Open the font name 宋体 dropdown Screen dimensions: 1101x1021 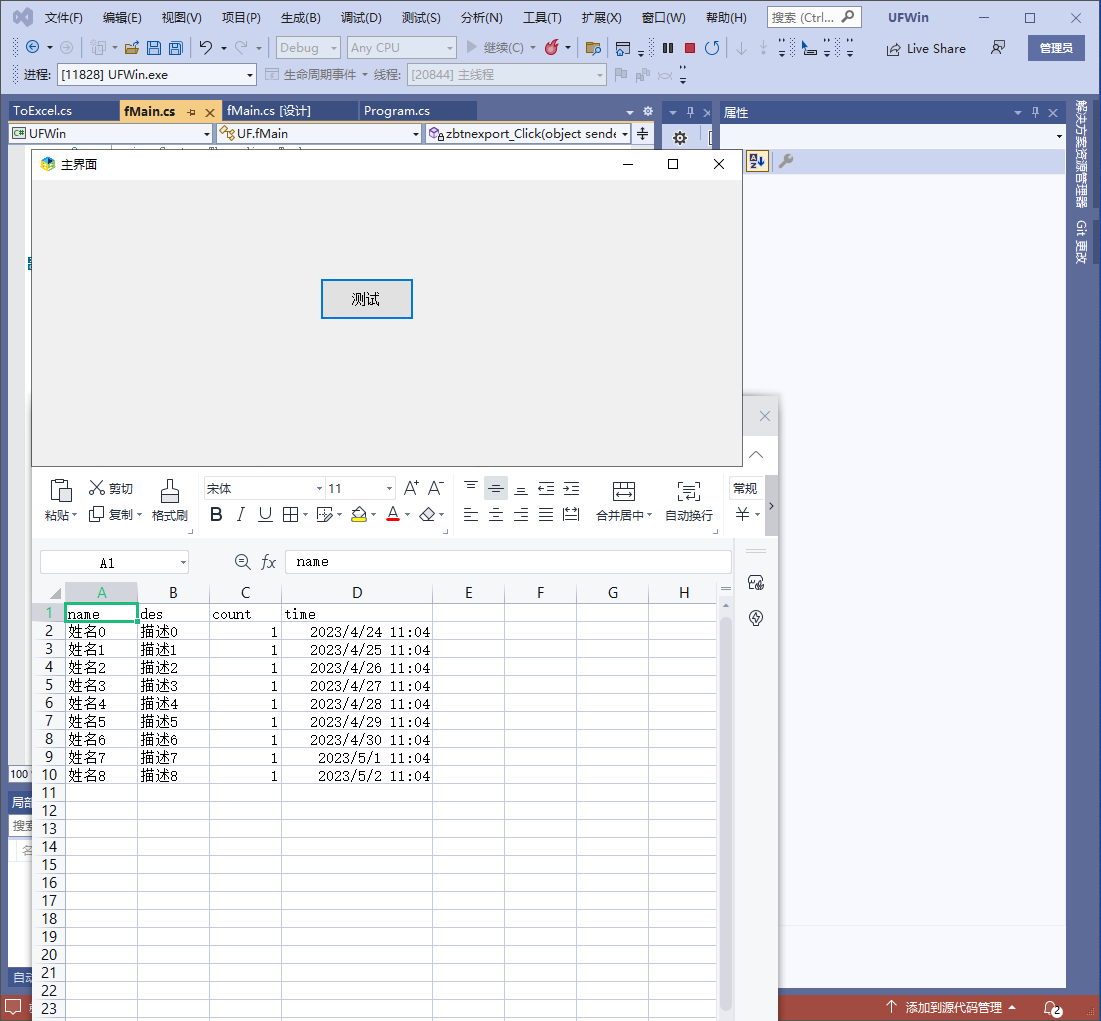(x=319, y=488)
